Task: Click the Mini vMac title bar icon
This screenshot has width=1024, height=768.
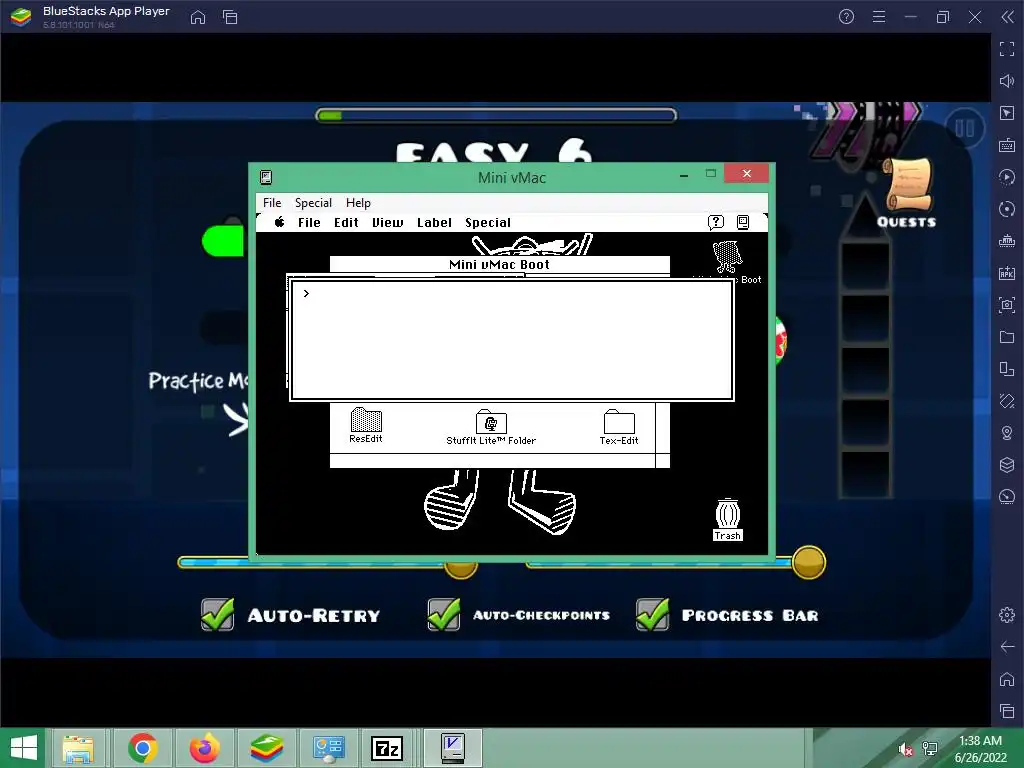Action: click(x=266, y=177)
